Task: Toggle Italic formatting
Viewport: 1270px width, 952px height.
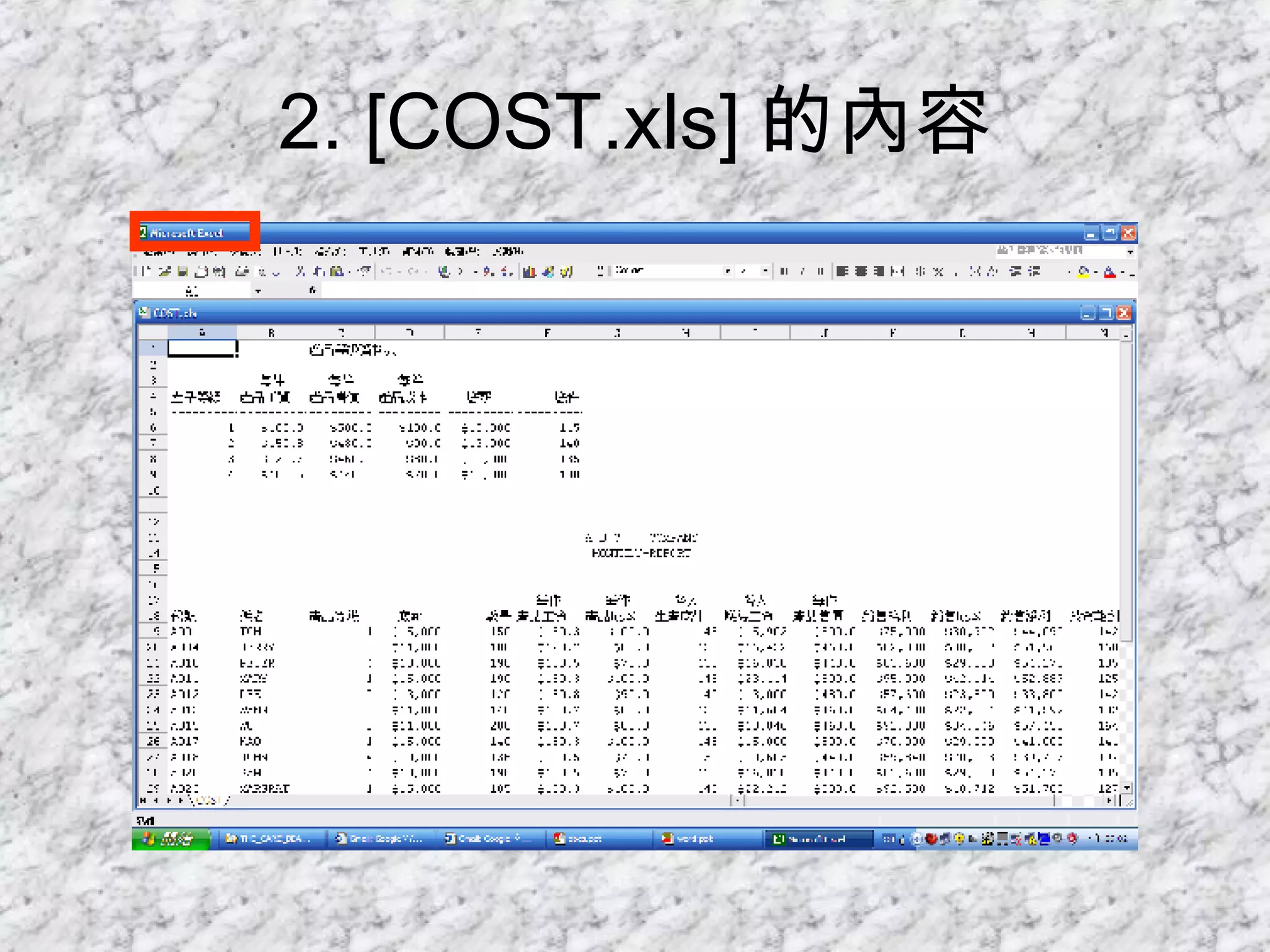Action: [x=802, y=271]
